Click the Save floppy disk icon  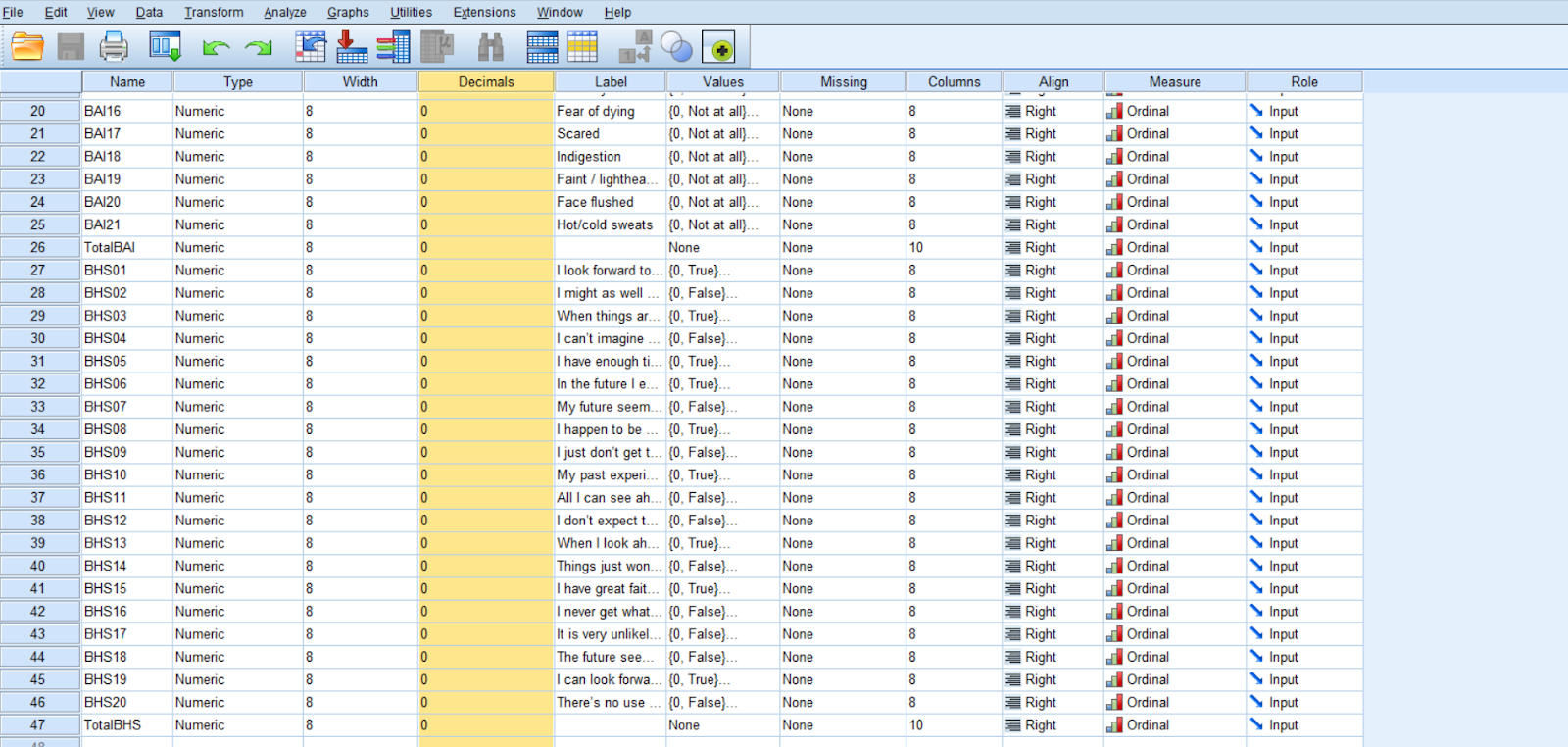coord(71,46)
